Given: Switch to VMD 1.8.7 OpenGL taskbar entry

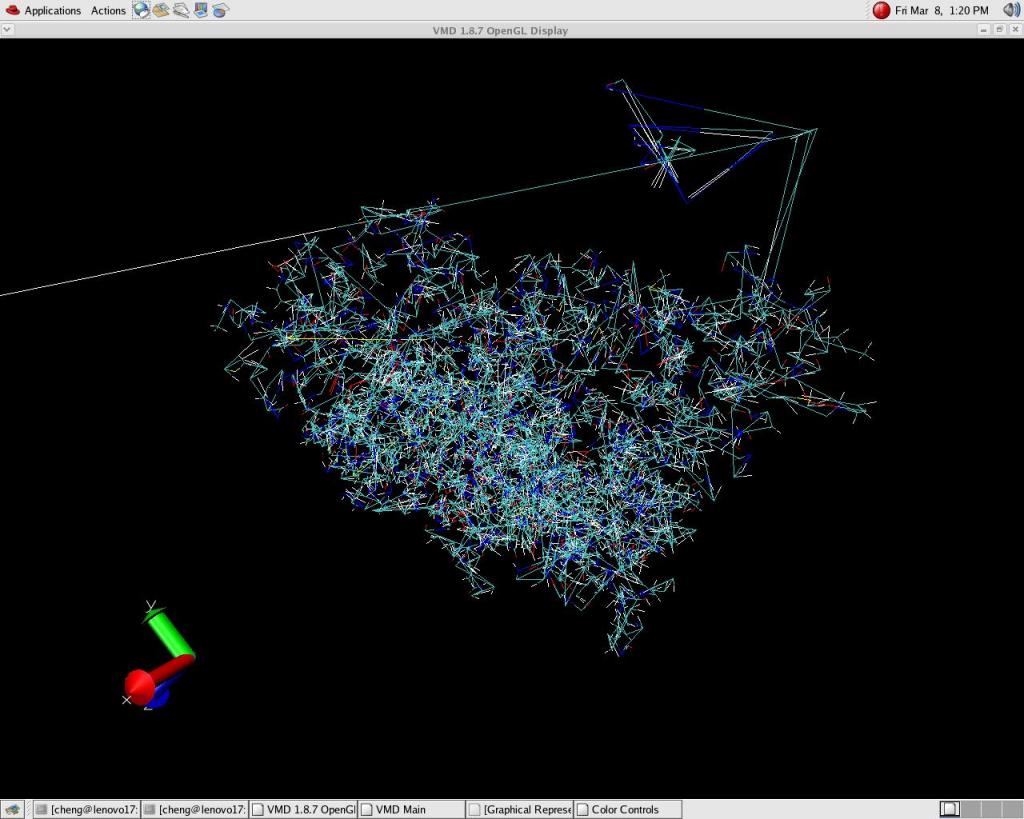Looking at the screenshot, I should click(x=303, y=810).
